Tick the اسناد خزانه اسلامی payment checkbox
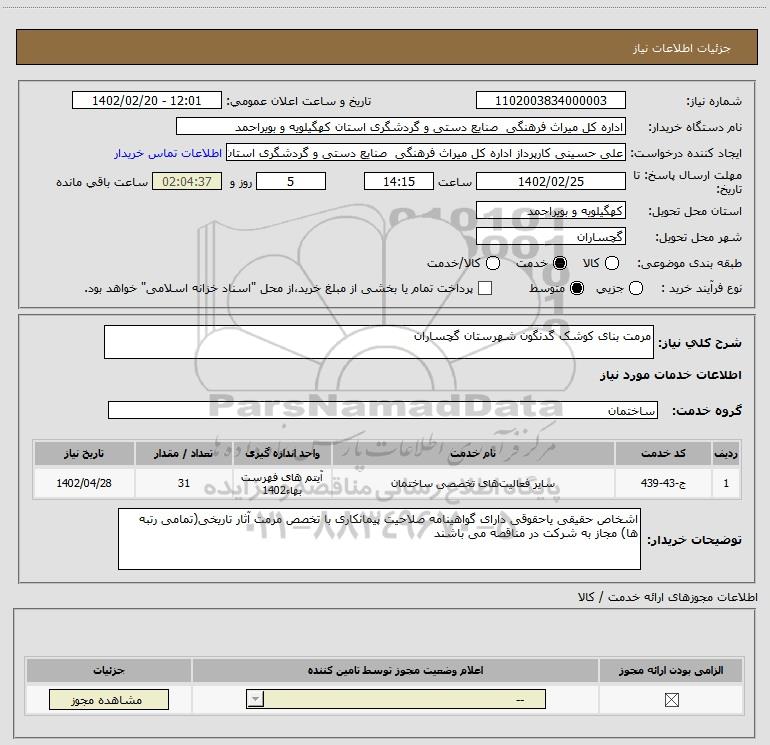This screenshot has width=770, height=745. (x=485, y=288)
